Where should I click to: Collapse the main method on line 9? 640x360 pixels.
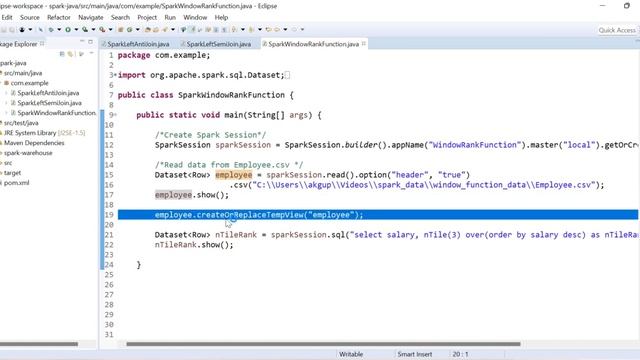115,115
